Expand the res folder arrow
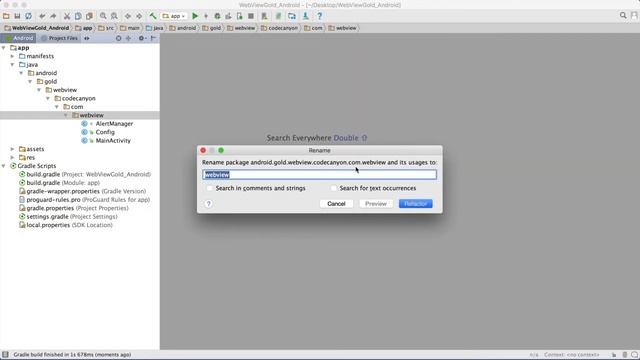 pyautogui.click(x=13, y=158)
